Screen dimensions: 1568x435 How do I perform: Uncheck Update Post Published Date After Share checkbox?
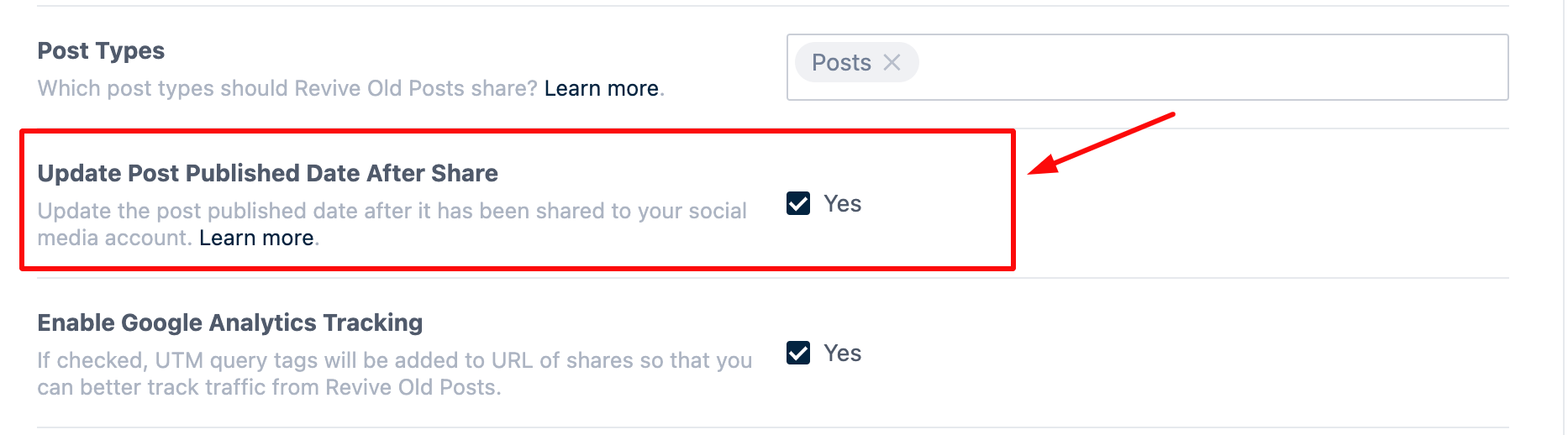tap(798, 204)
